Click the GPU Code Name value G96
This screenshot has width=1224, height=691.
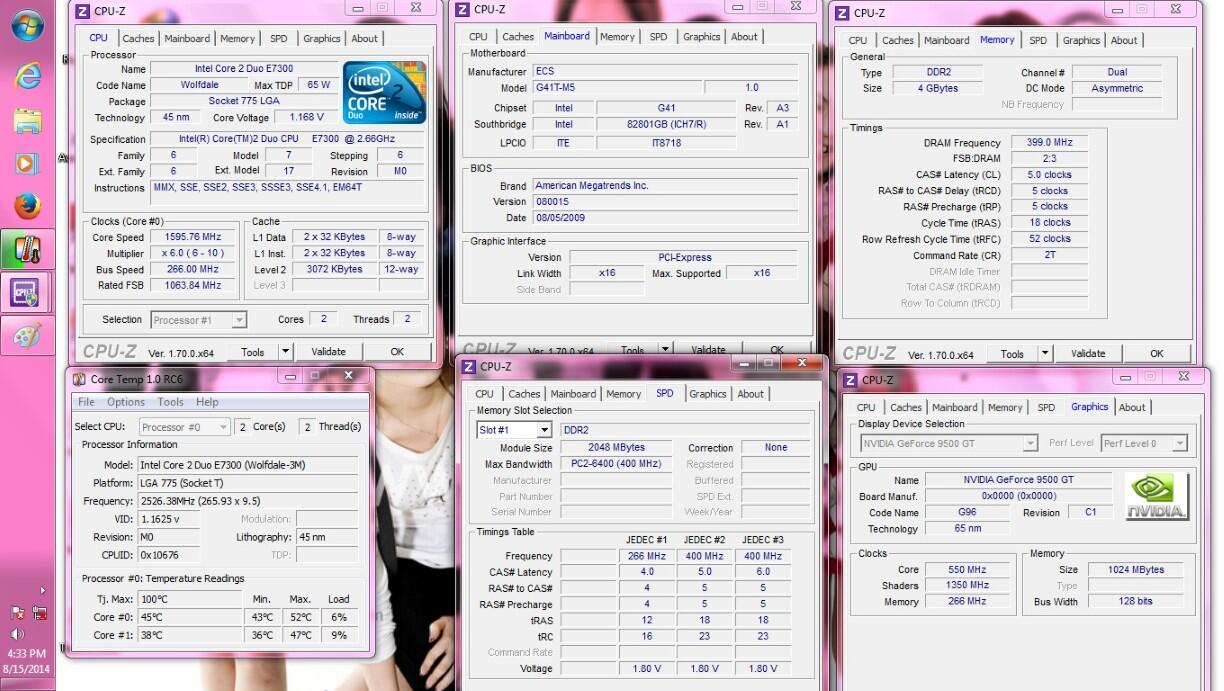pos(969,513)
